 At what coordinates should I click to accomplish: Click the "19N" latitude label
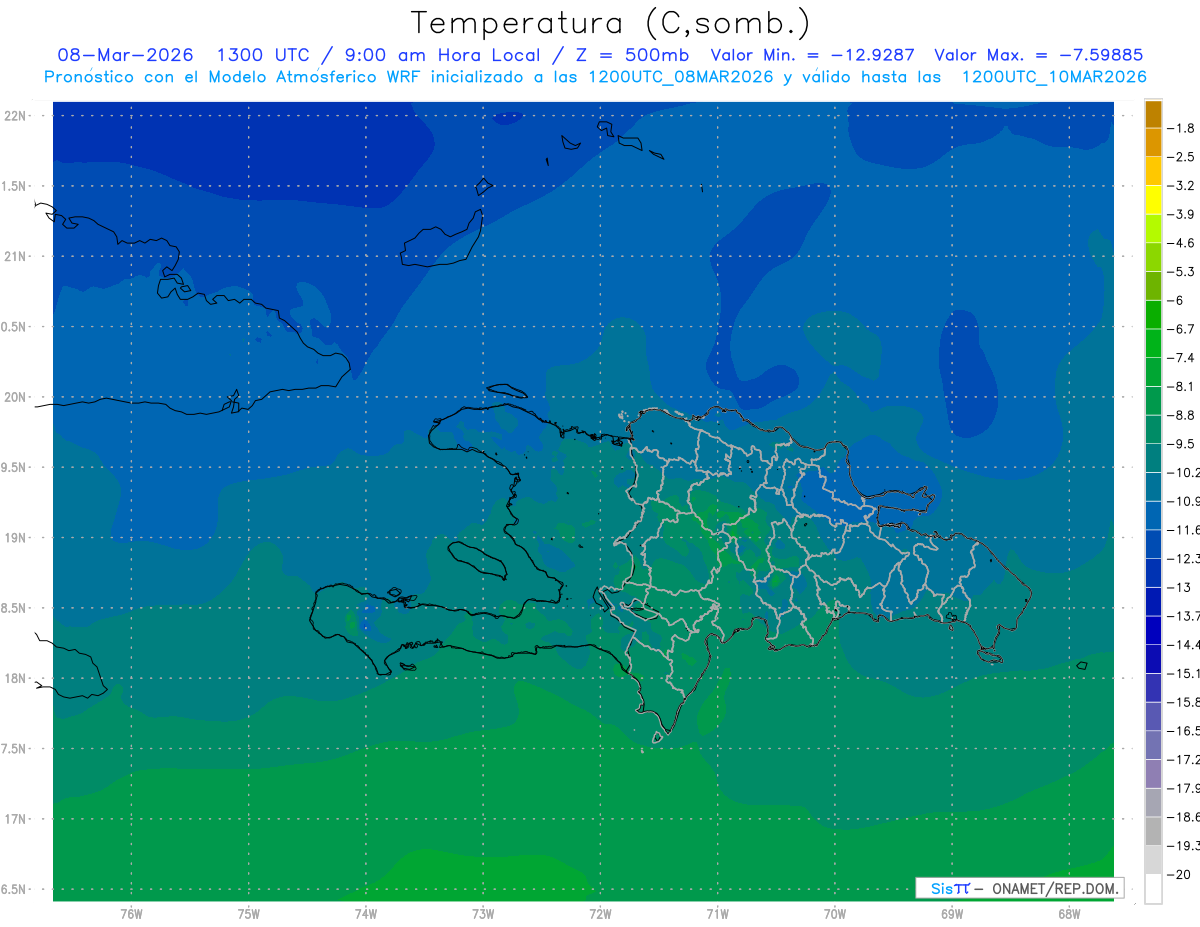pos(17,538)
